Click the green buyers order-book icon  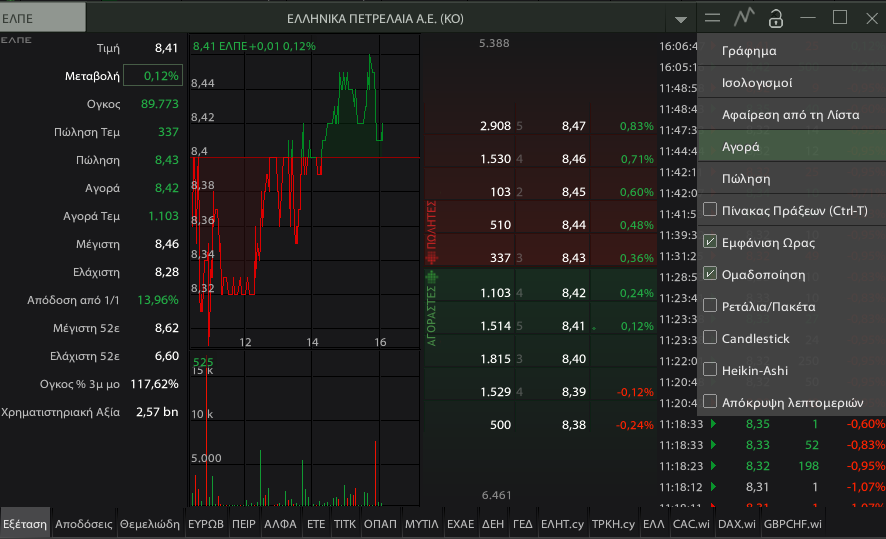(432, 277)
